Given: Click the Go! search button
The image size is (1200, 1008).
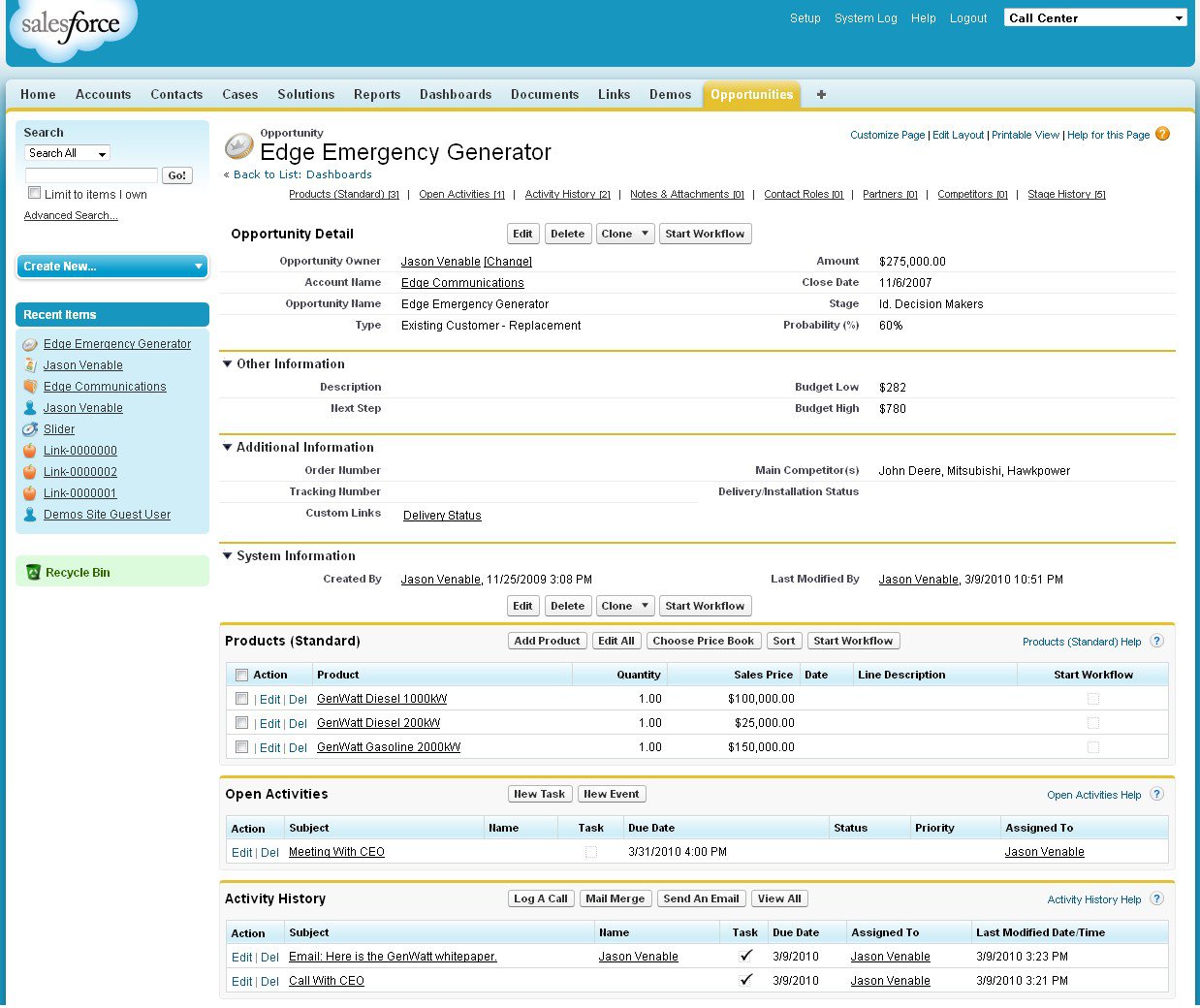Looking at the screenshot, I should click(x=177, y=175).
